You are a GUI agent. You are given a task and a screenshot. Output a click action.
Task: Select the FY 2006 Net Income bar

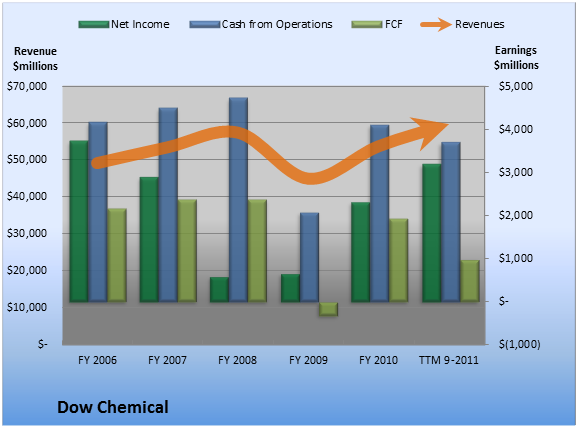[79, 221]
